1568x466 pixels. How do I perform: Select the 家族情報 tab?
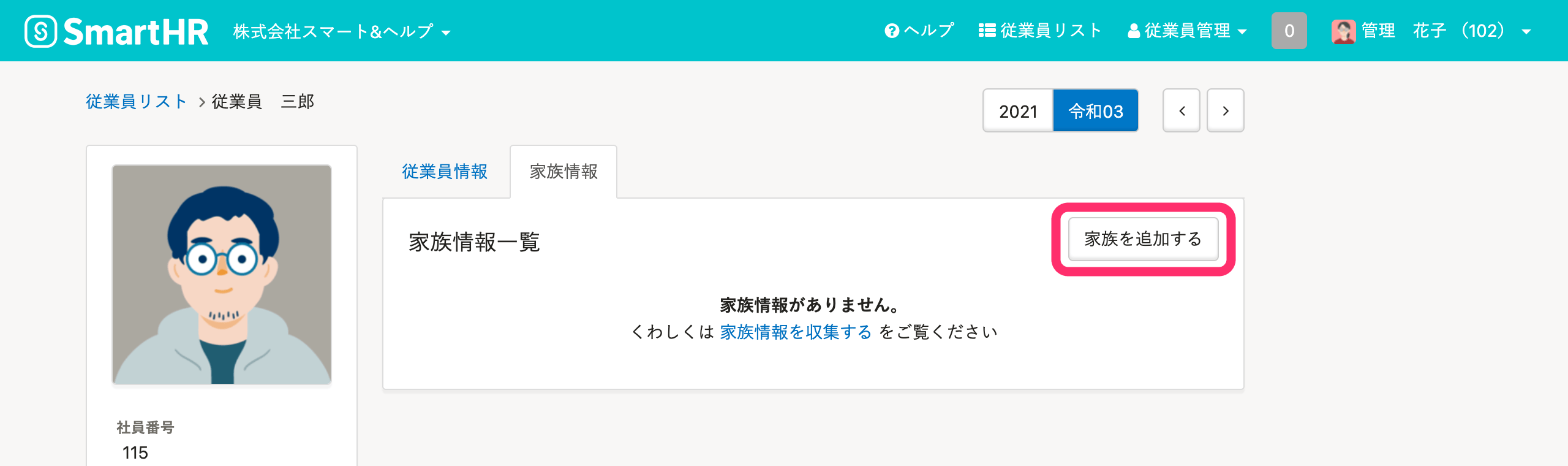coord(563,172)
